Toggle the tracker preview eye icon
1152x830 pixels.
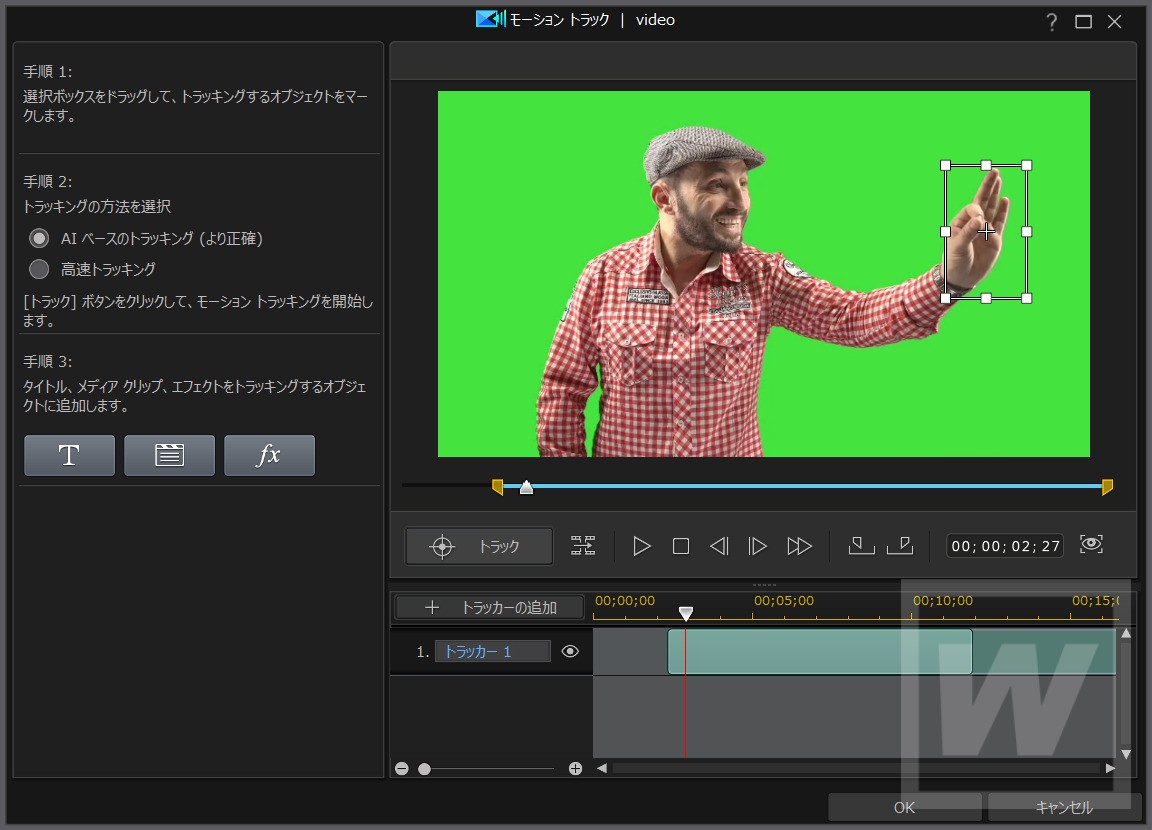tap(1091, 544)
